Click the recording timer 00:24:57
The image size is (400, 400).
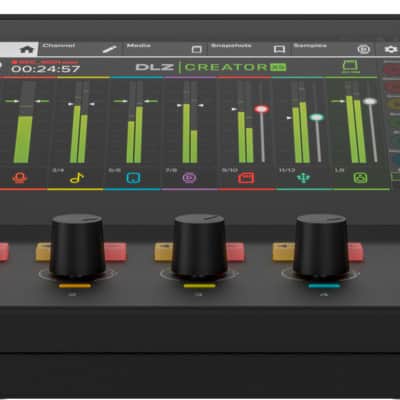click(46, 69)
